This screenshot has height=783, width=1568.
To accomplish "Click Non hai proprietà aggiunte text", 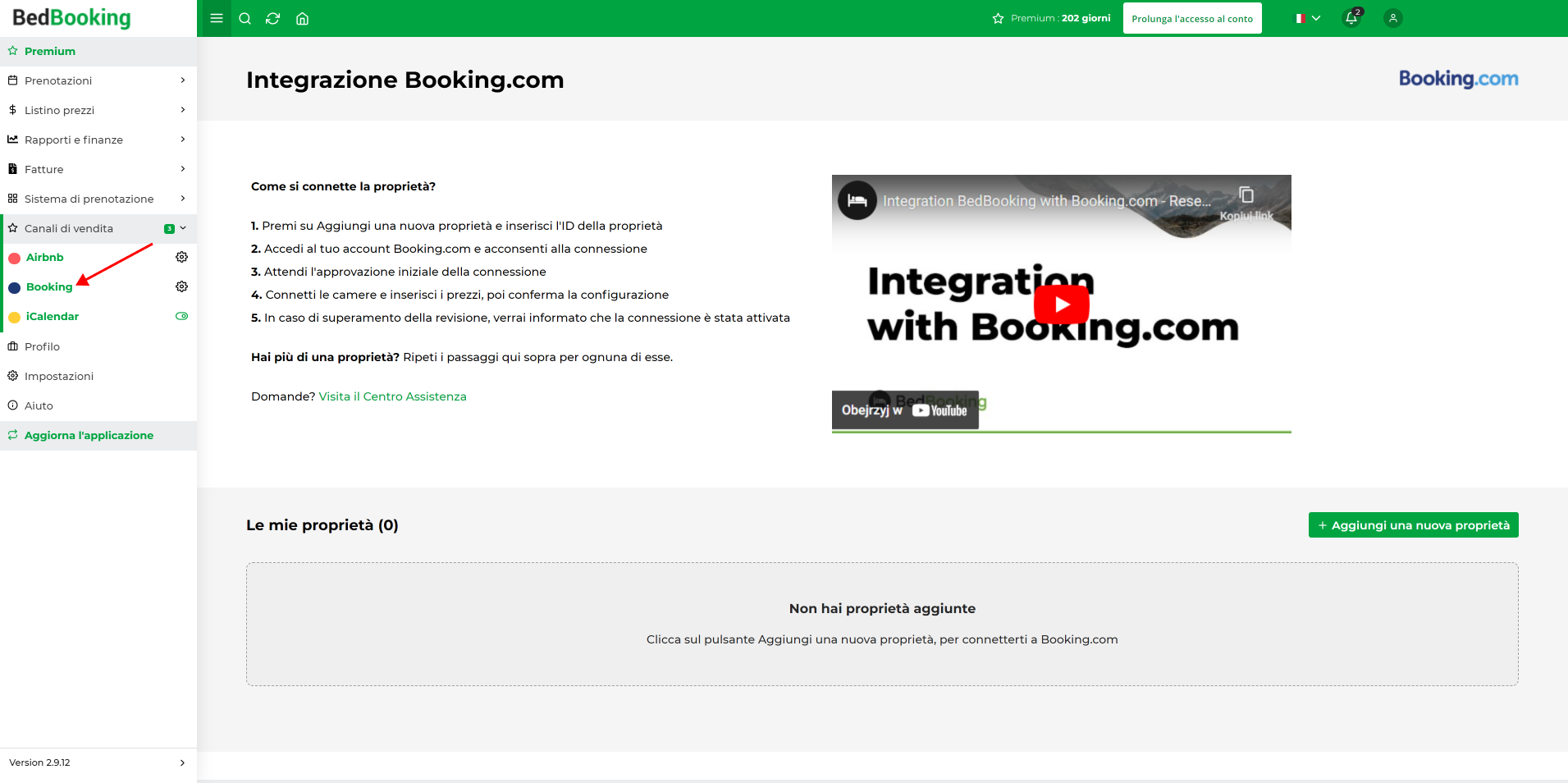I will (x=882, y=608).
